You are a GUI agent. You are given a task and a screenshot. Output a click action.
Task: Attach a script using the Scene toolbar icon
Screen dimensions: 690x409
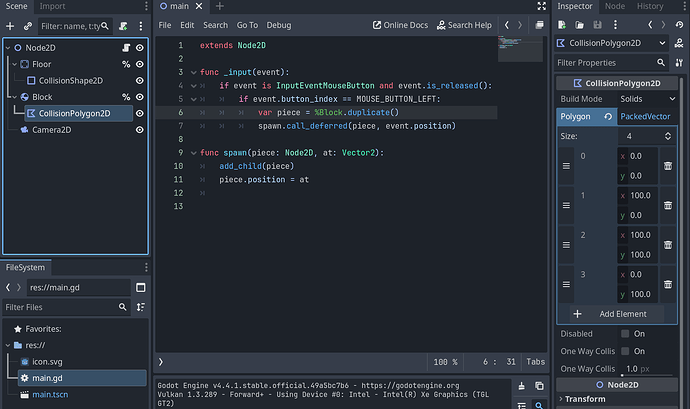coord(123,26)
